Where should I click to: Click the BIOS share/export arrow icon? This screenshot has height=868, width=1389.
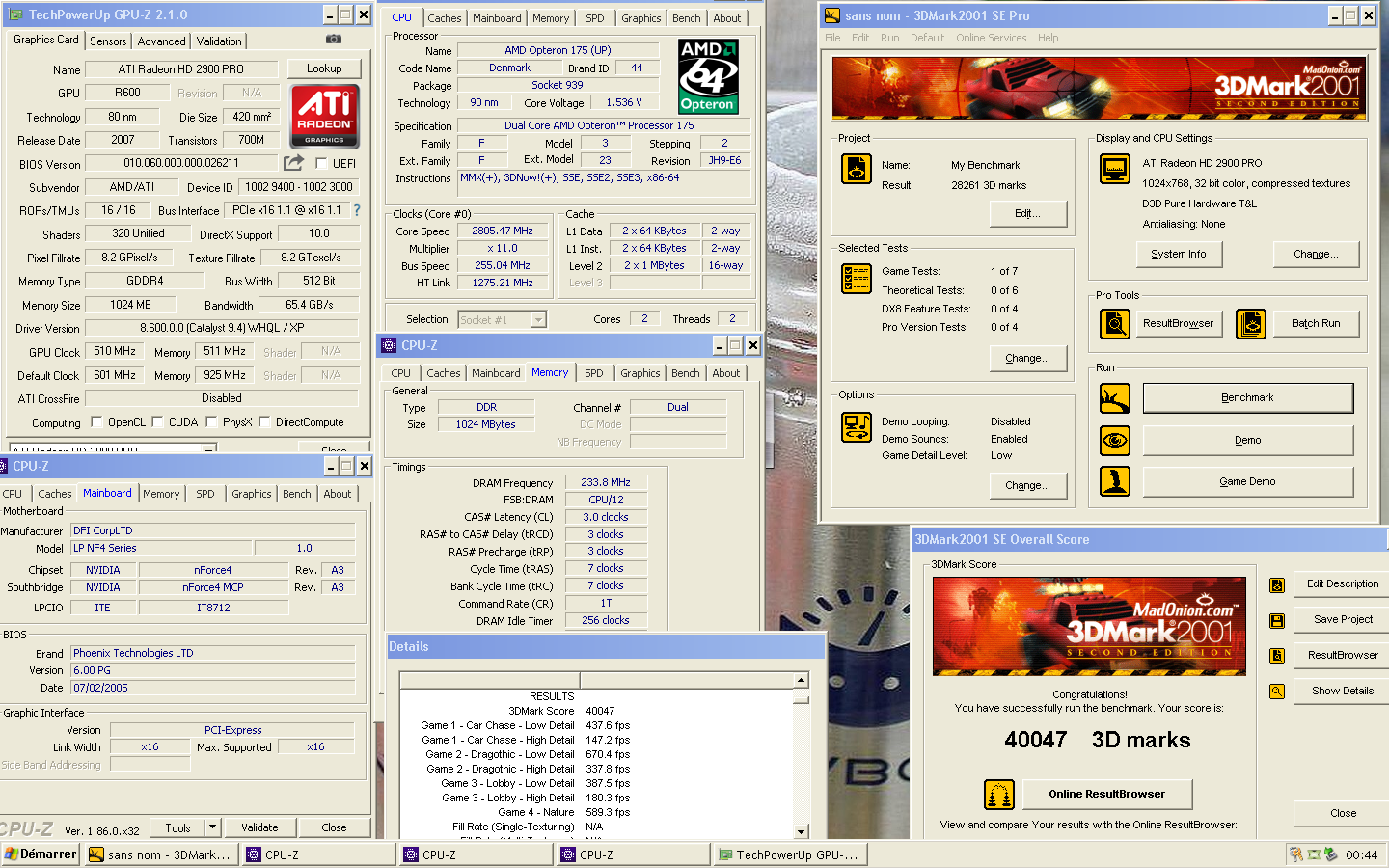coord(293,163)
